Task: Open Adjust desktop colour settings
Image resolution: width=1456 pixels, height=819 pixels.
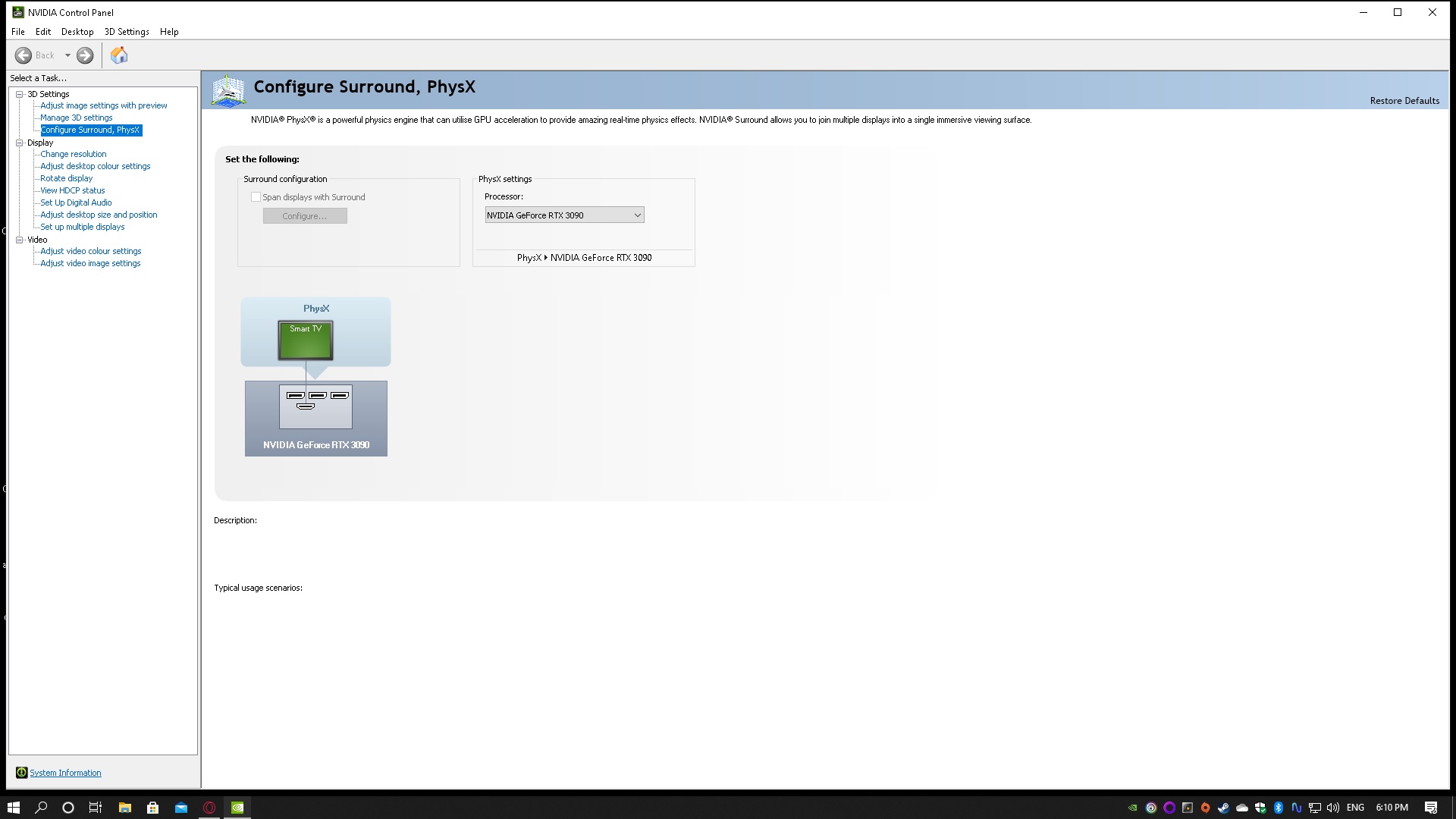Action: pyautogui.click(x=96, y=166)
